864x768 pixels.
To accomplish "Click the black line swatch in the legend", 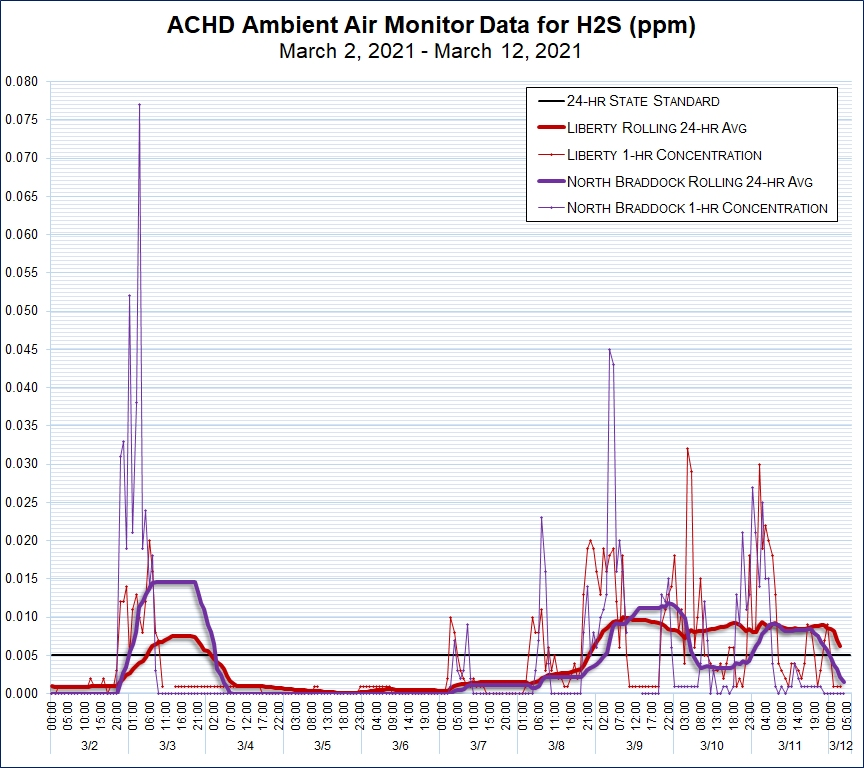I will pos(550,101).
